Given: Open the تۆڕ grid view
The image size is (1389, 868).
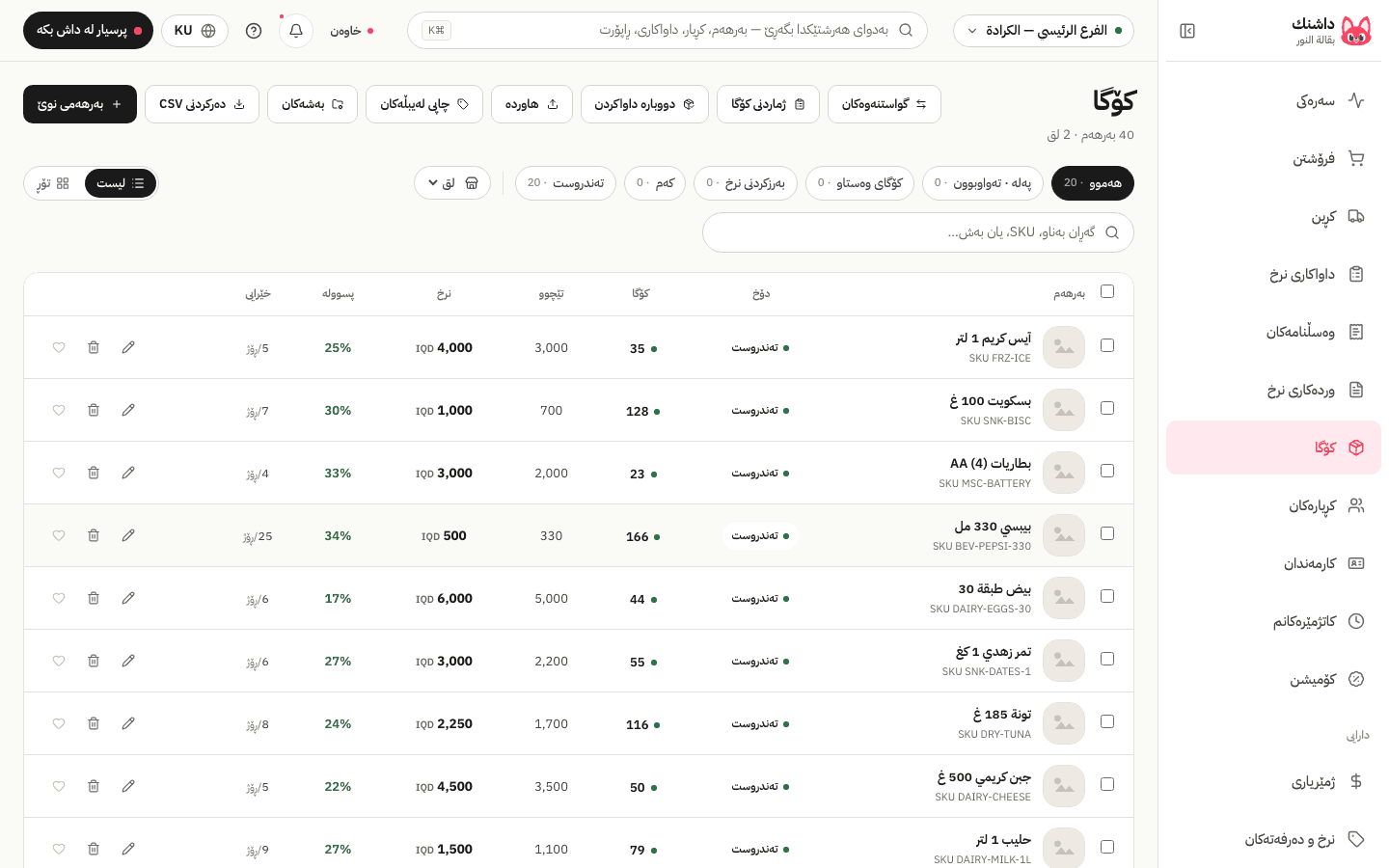Looking at the screenshot, I should pyautogui.click(x=54, y=183).
